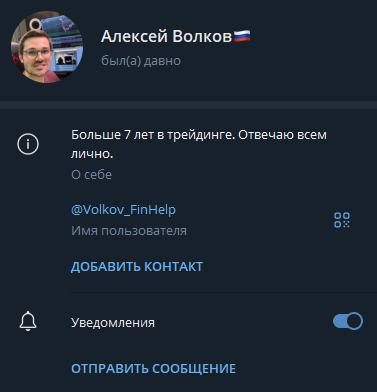The image size is (377, 392).
Task: Click the thin separator line above Уведомления
Action: click(223, 292)
